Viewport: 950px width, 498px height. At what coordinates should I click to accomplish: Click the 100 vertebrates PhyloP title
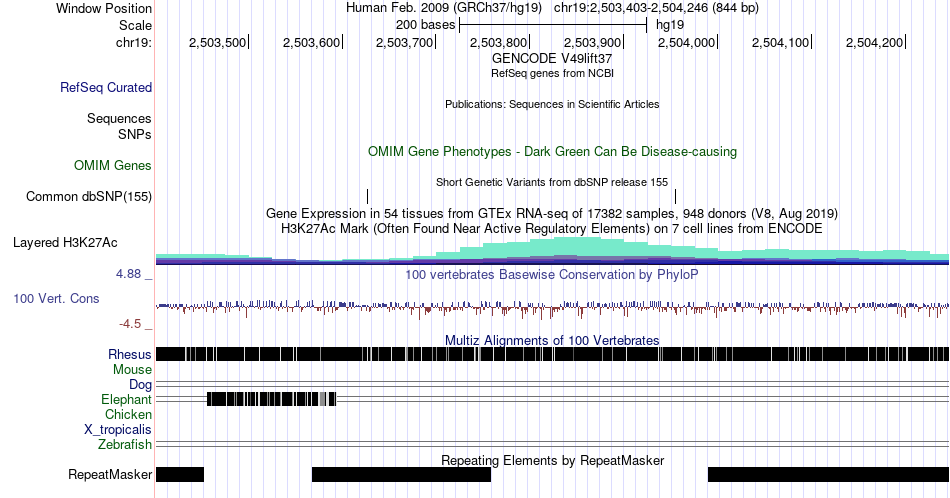[x=552, y=274]
